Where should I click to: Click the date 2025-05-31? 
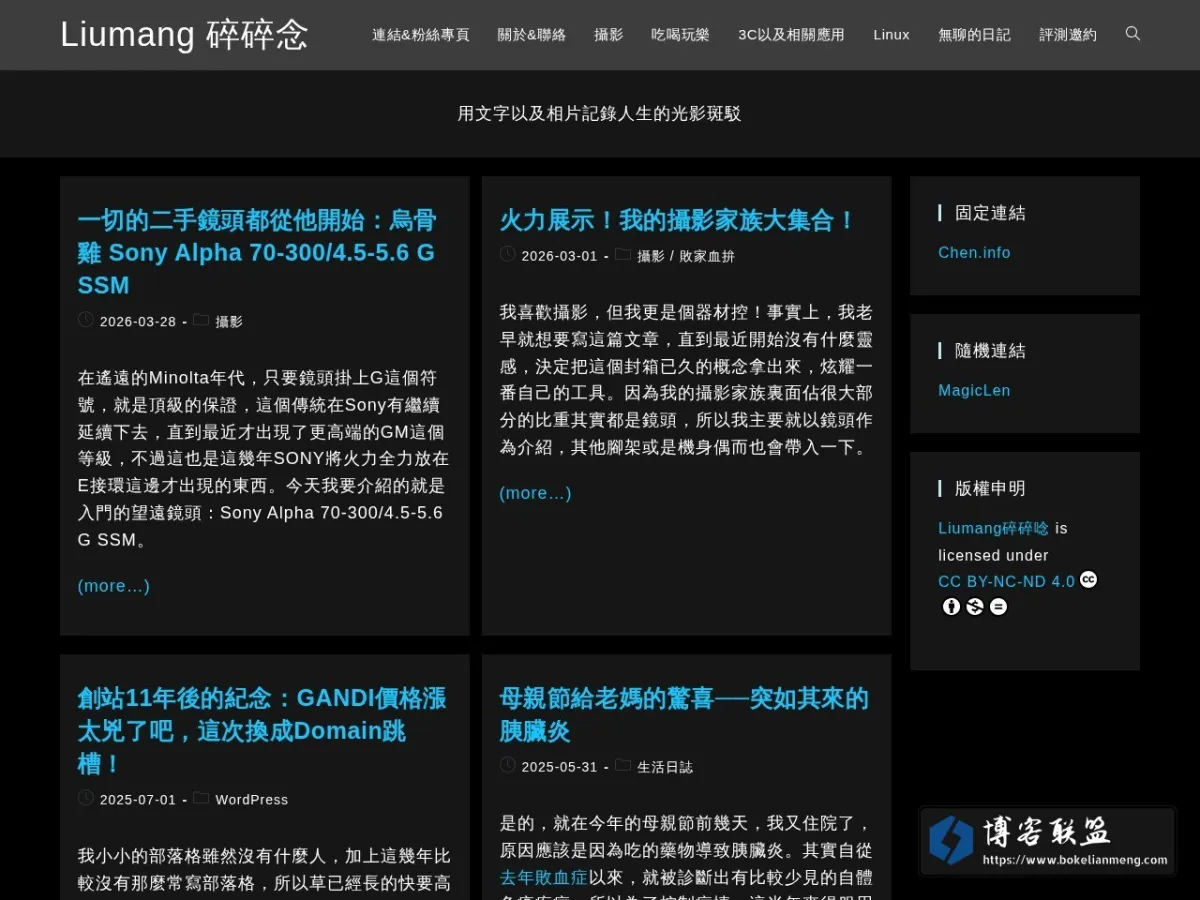(560, 767)
